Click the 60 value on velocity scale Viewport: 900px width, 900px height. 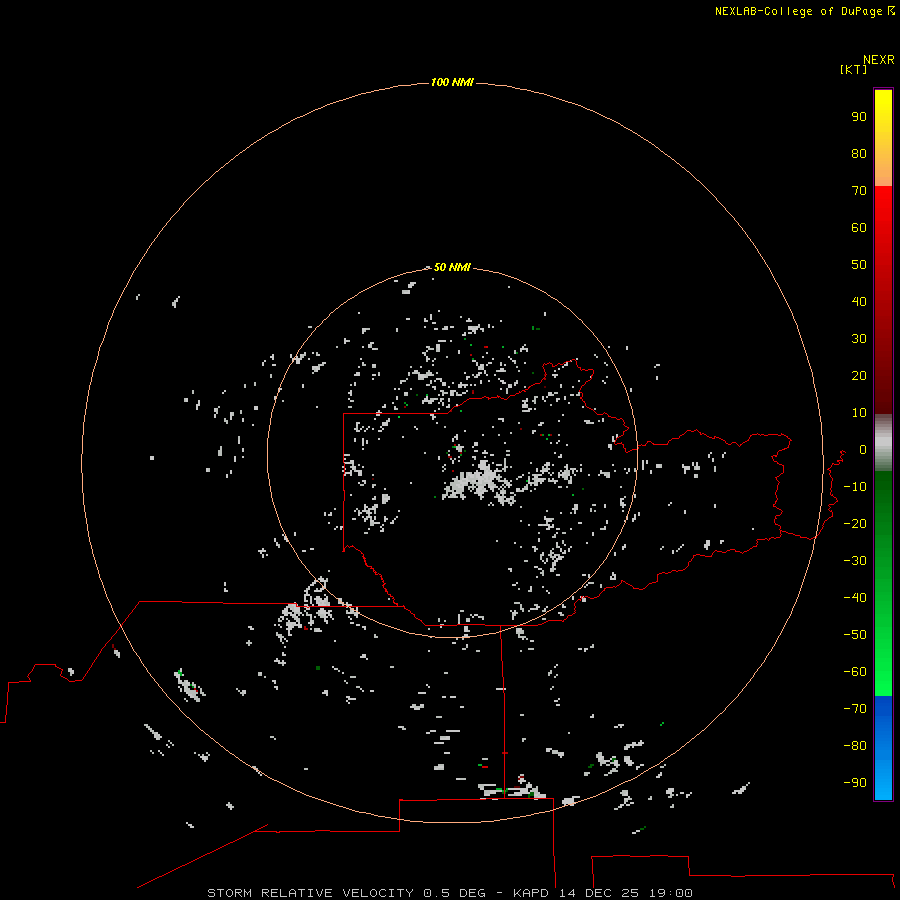[x=859, y=227]
